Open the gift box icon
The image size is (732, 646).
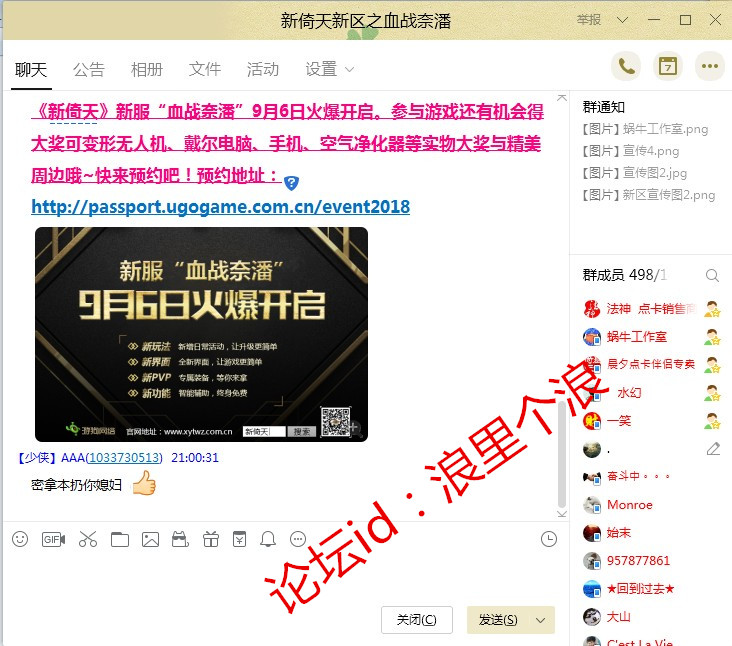[210, 539]
